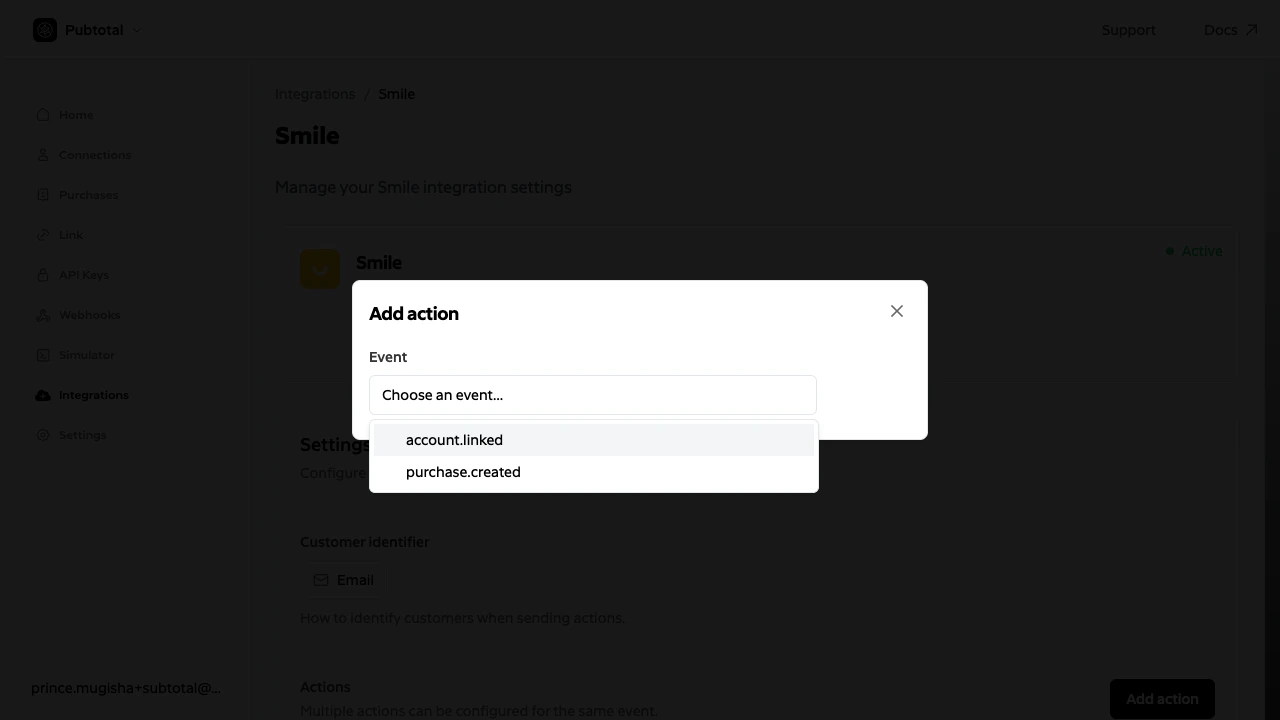
Task: Open Connections via its sidebar icon
Action: point(43,155)
